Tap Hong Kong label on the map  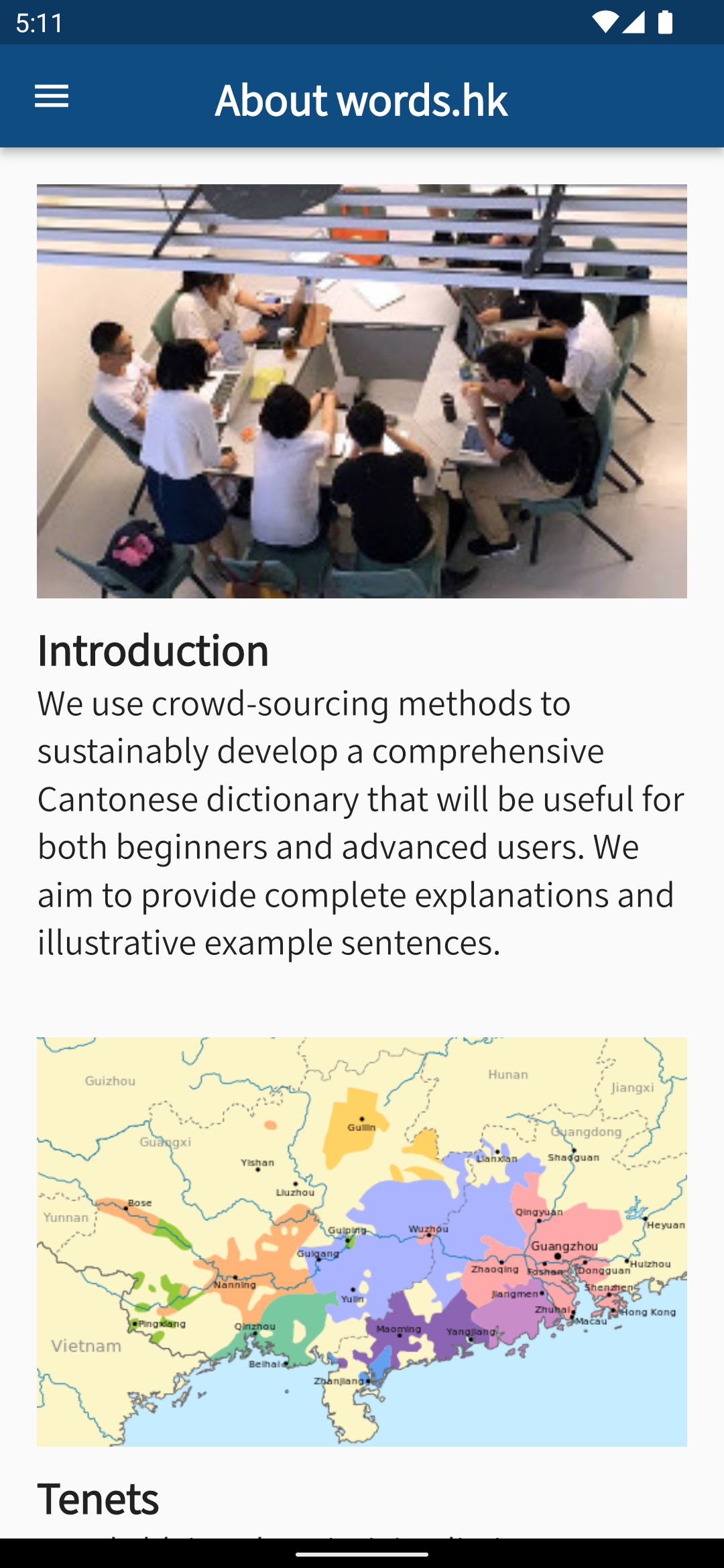[648, 1312]
